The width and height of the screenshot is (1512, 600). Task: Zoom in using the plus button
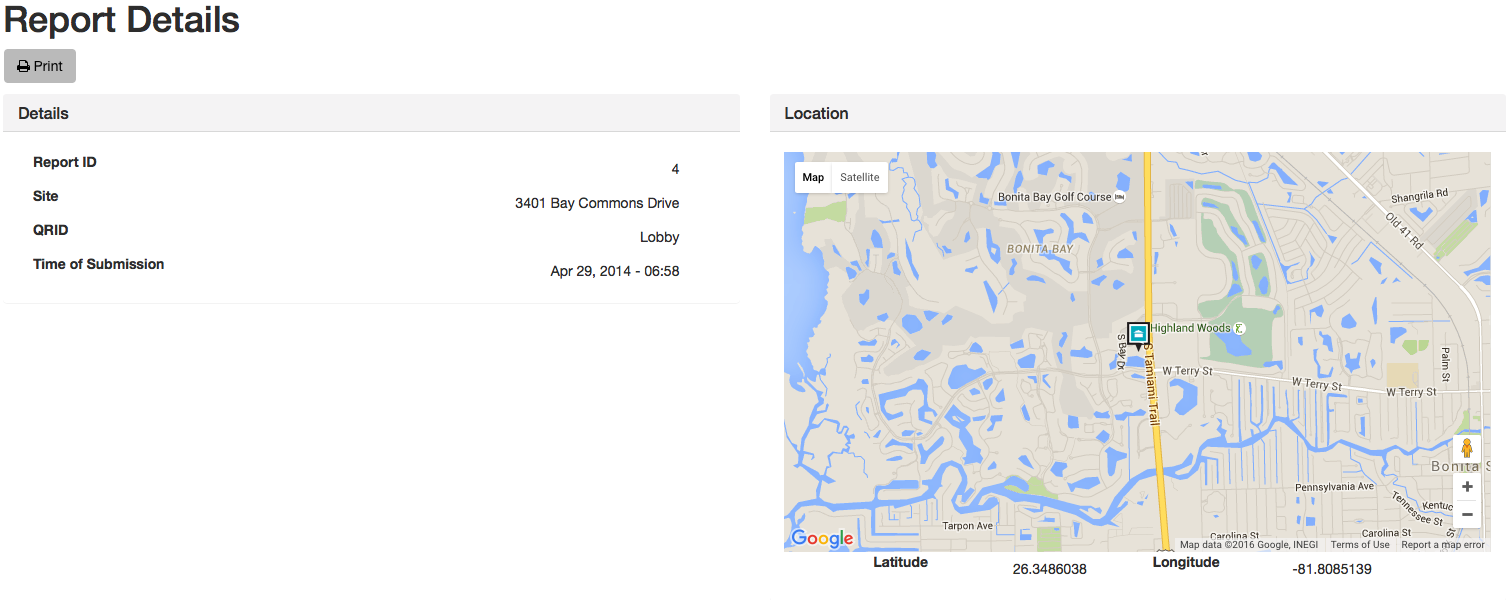[1467, 487]
